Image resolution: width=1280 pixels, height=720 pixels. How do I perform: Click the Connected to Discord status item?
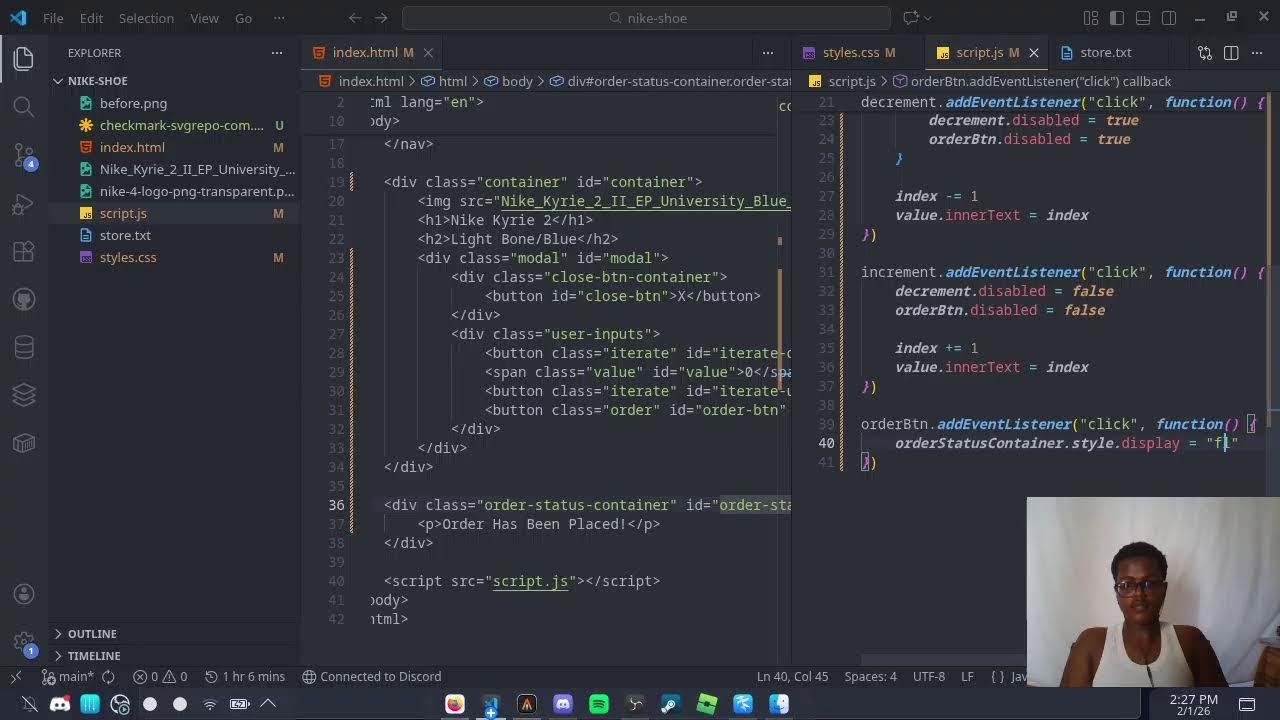pos(372,676)
